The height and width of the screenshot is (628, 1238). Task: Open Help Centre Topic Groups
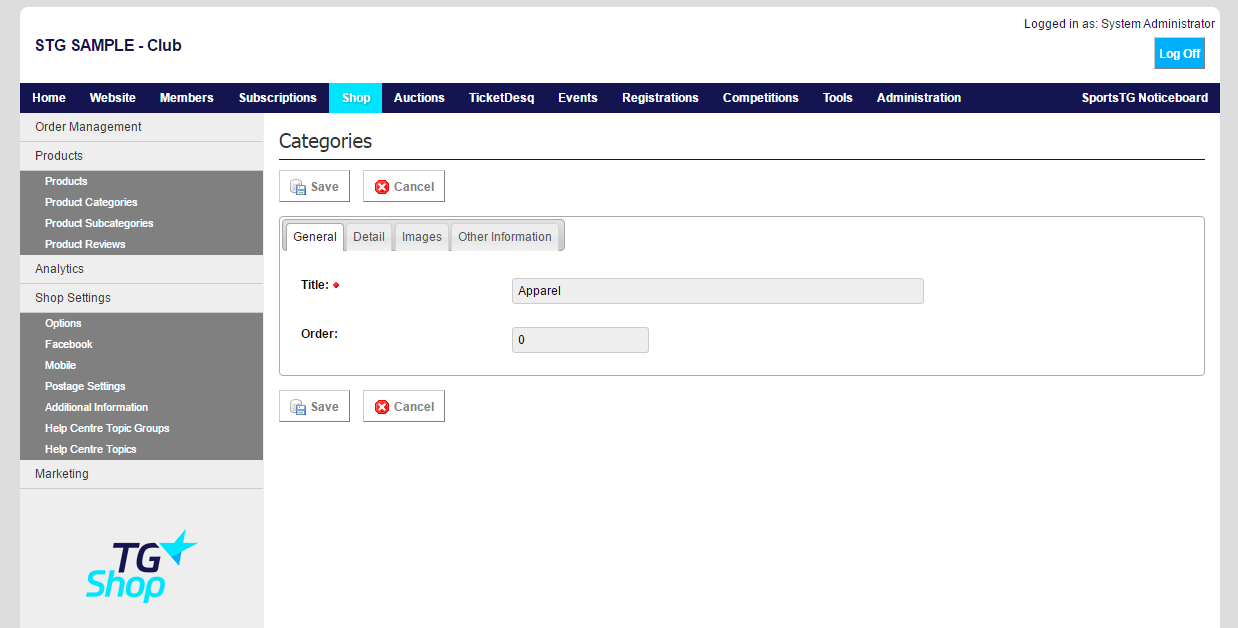click(107, 428)
